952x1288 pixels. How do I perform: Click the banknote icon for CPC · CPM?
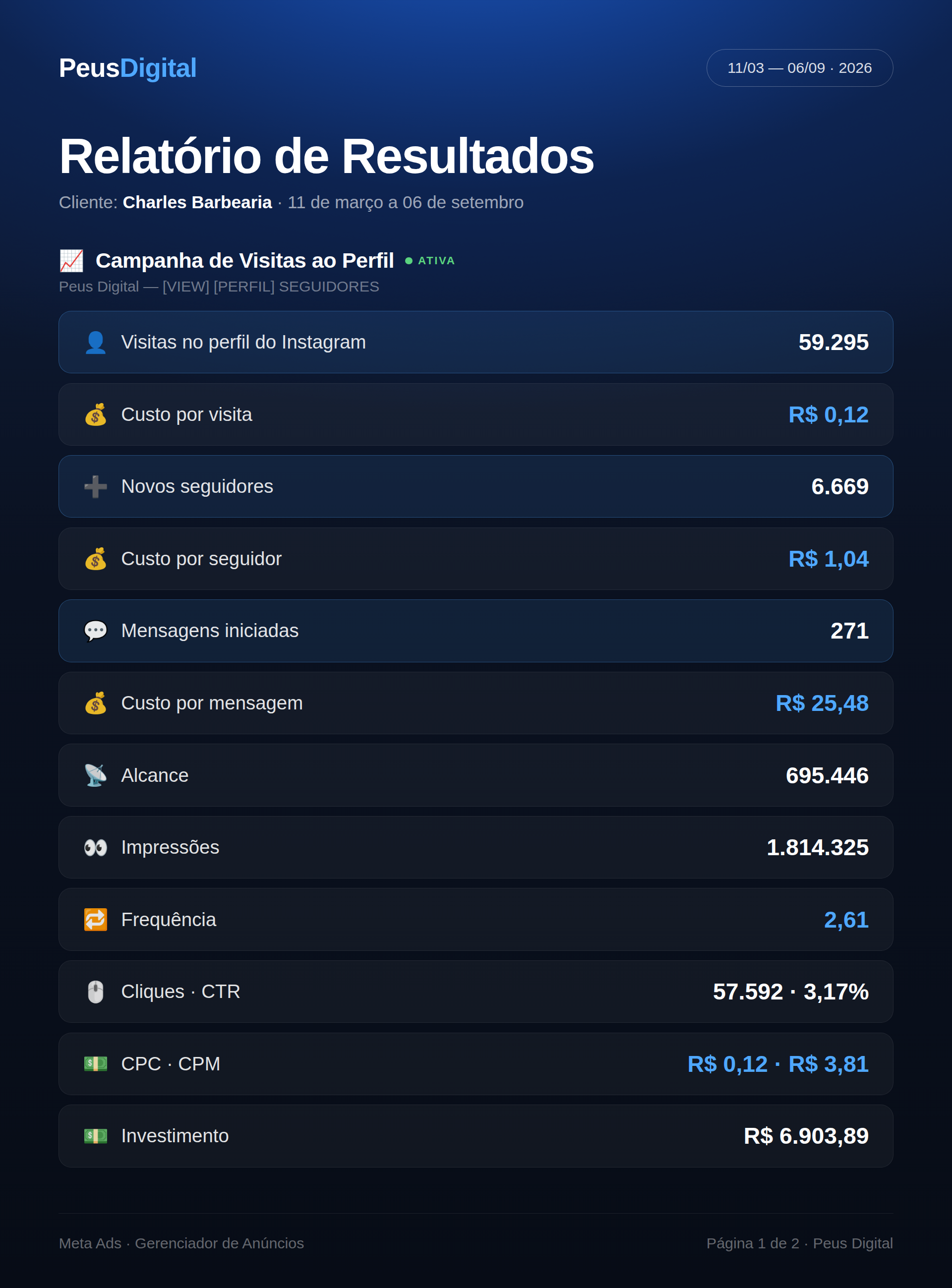[x=96, y=1064]
